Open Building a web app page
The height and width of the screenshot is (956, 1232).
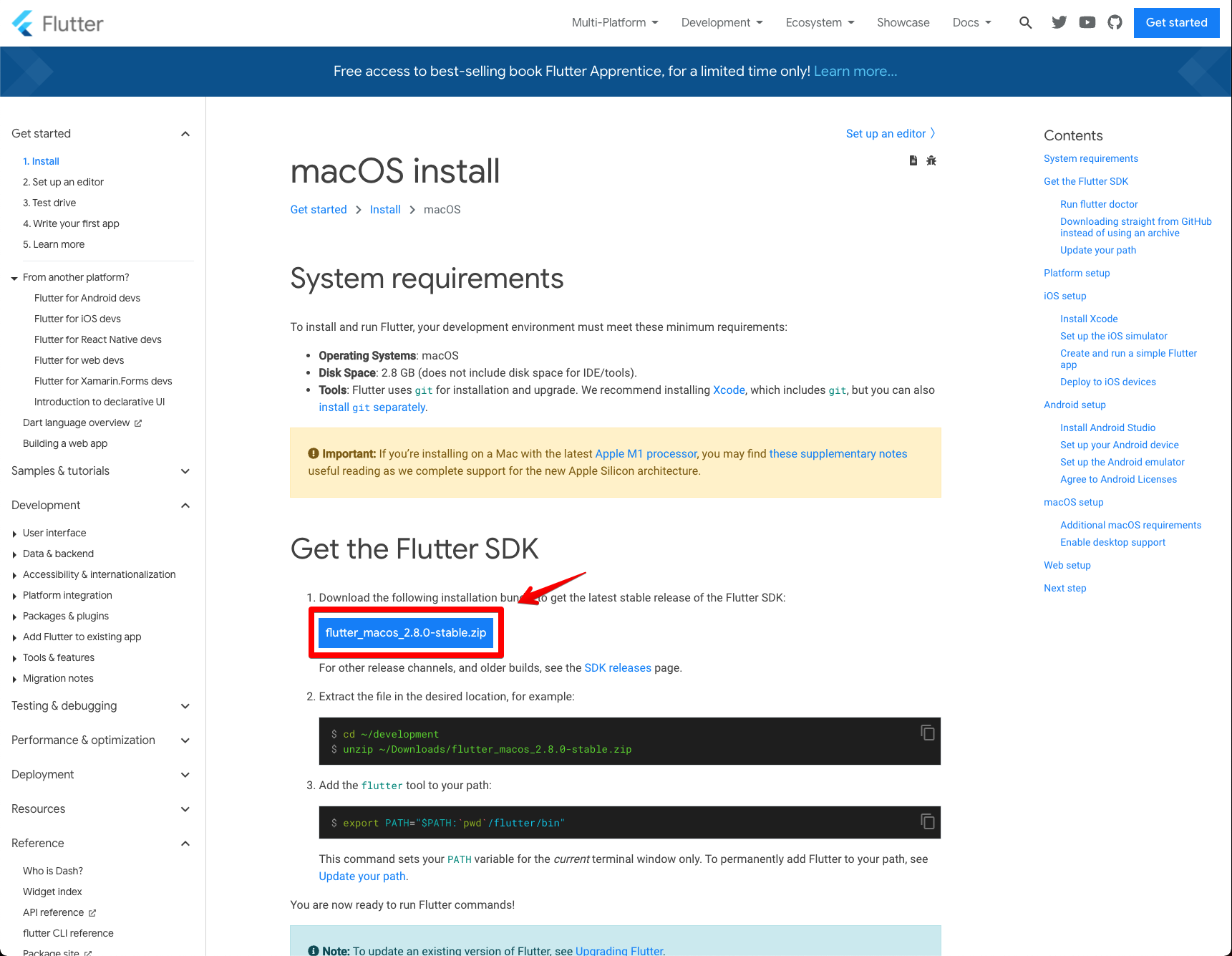pos(65,443)
